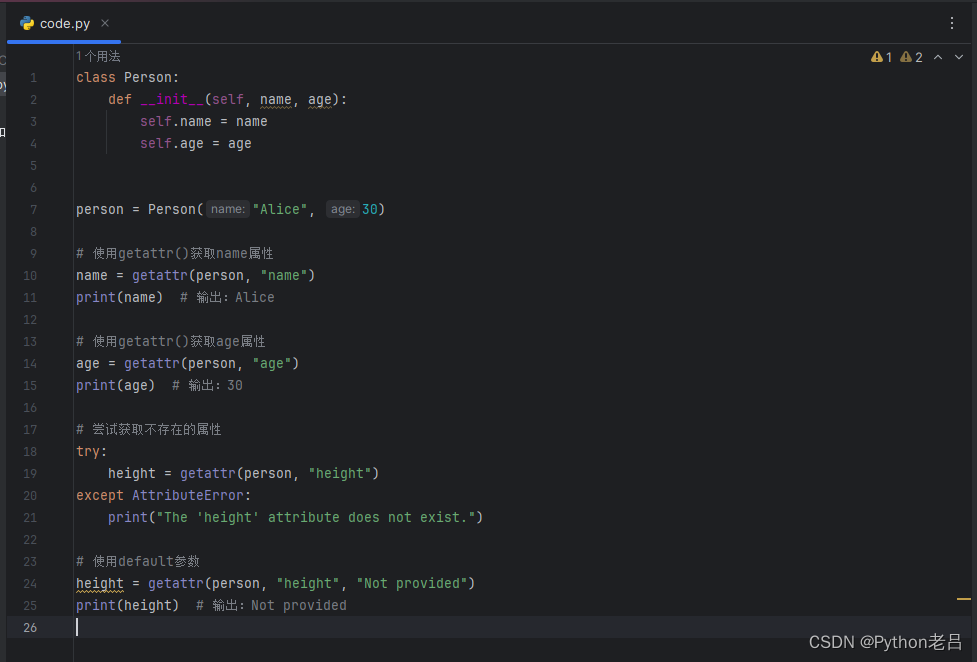The image size is (977, 662).
Task: Open the editor tab options kebab menu
Action: click(951, 23)
